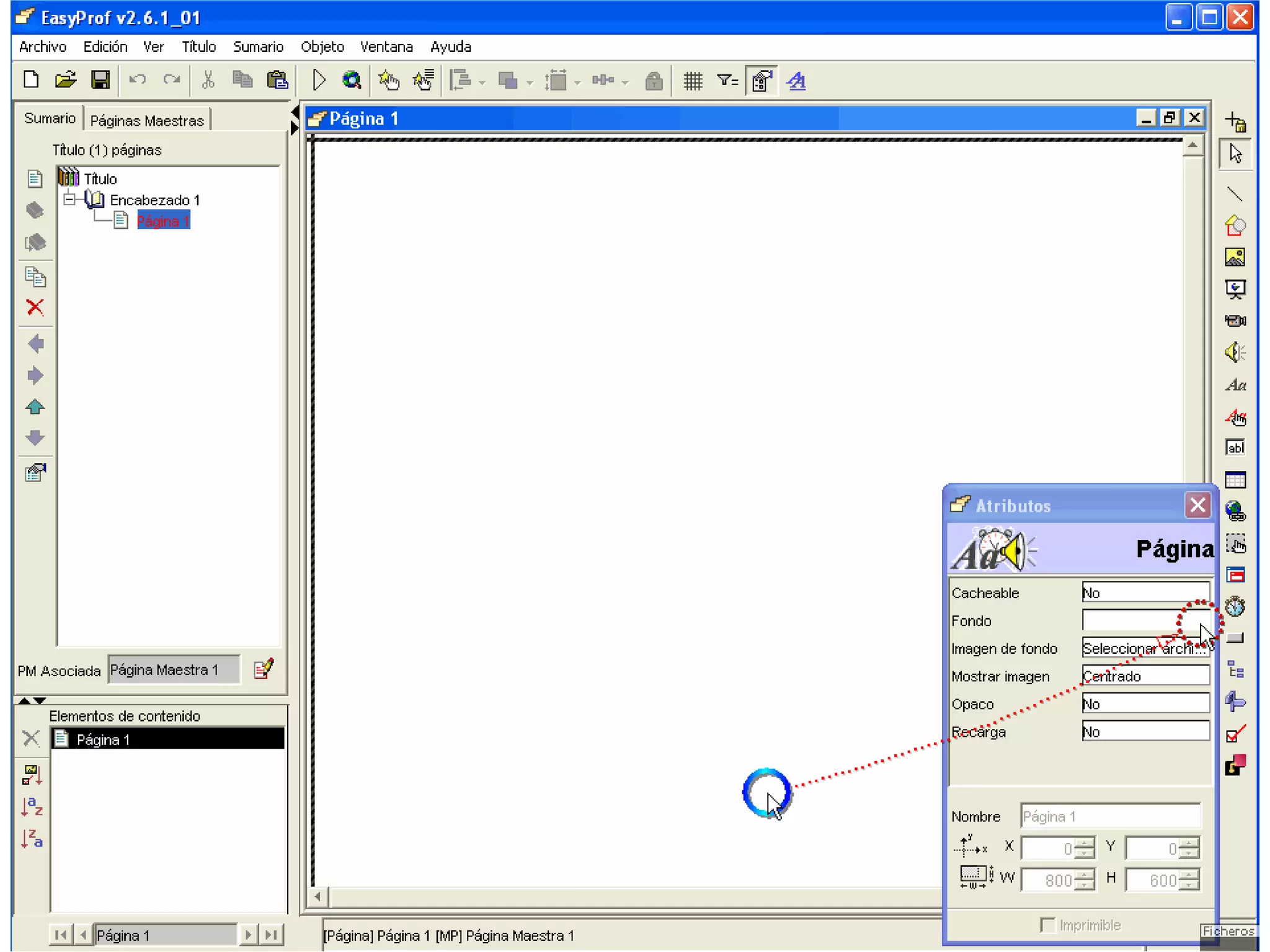Switch to the Páginas Maestras tab
Screen dimensions: 1270x952
click(x=147, y=120)
